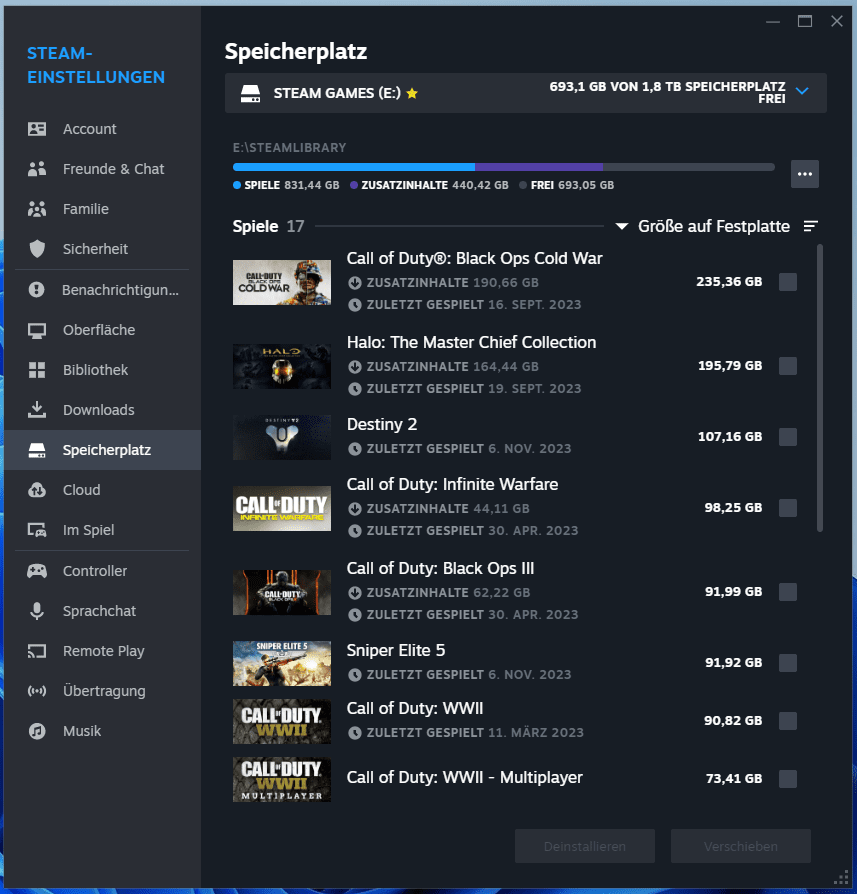Click the Sniper Elite 5 thumbnail
Screen dimensions: 857x894
[x=282, y=663]
